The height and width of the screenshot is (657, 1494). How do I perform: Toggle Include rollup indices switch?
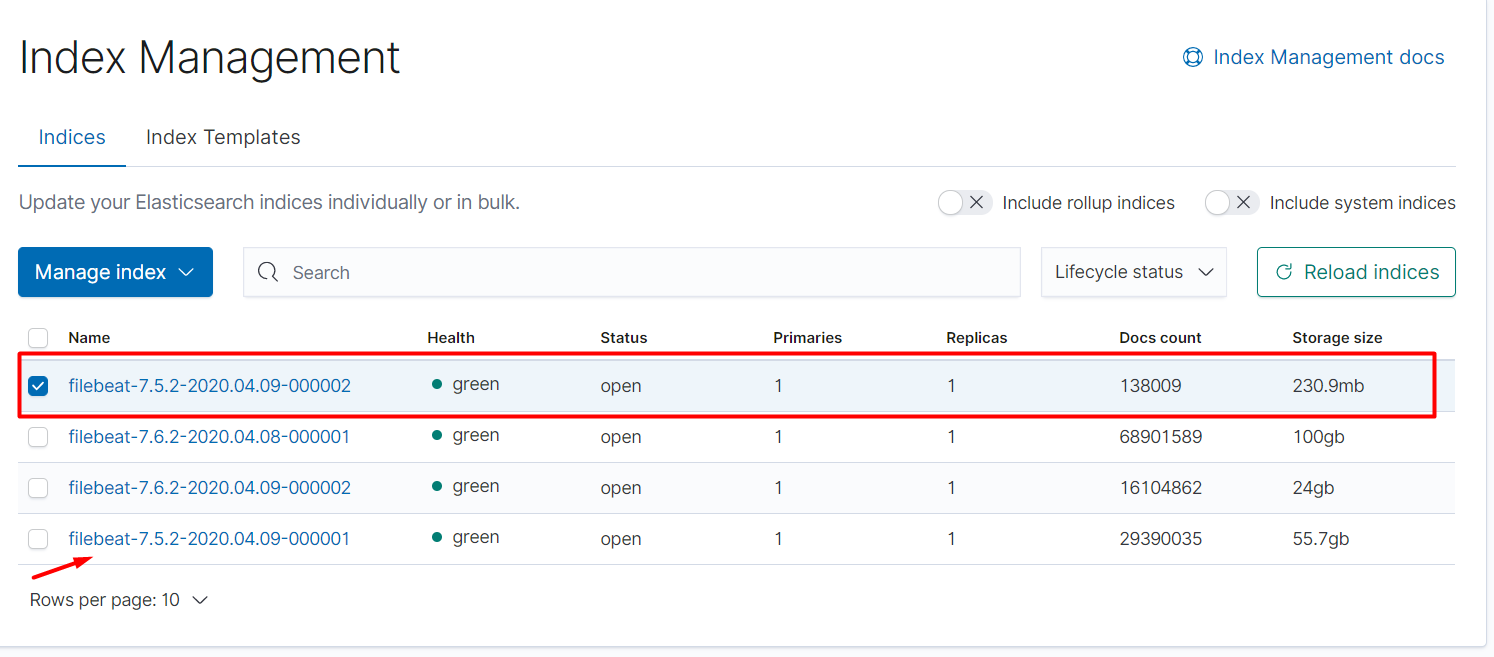(965, 203)
